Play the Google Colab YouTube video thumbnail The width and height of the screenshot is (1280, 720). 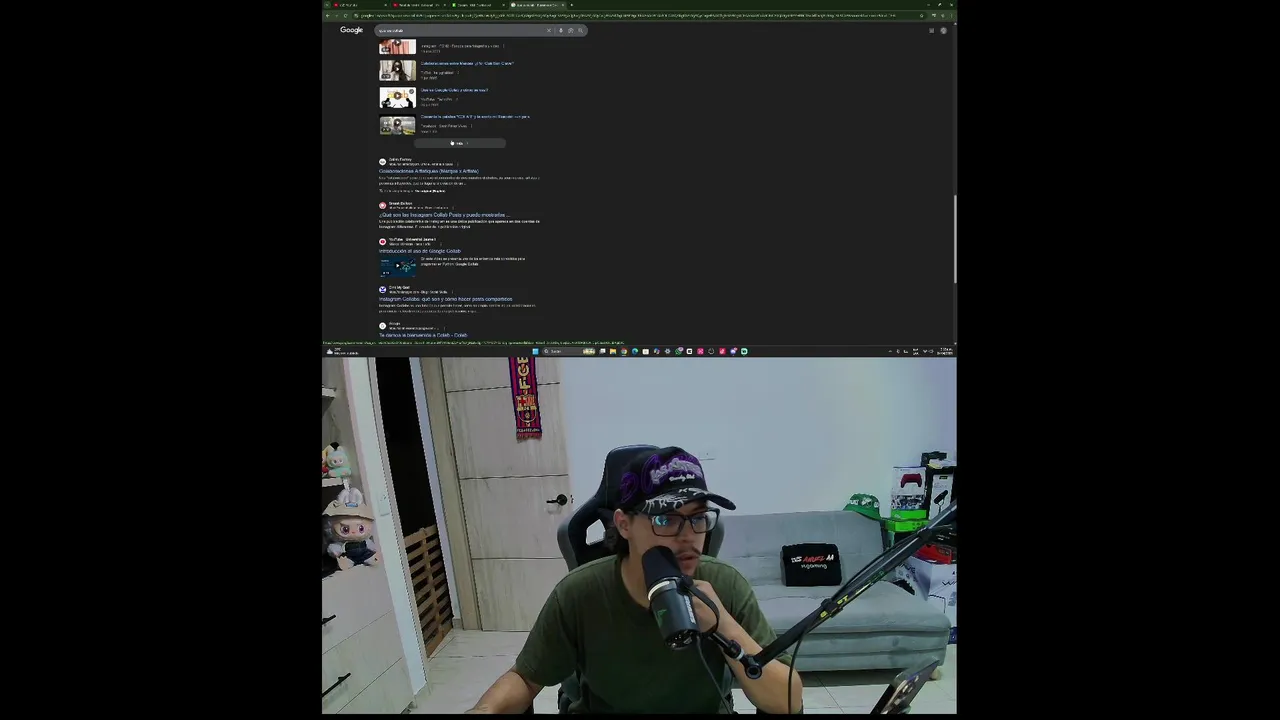click(397, 97)
